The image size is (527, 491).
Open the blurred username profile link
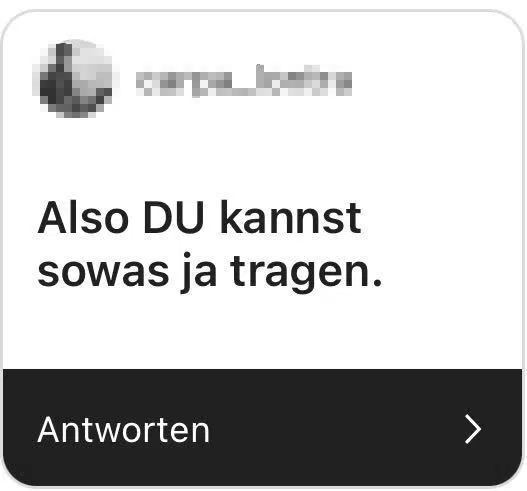click(x=244, y=81)
